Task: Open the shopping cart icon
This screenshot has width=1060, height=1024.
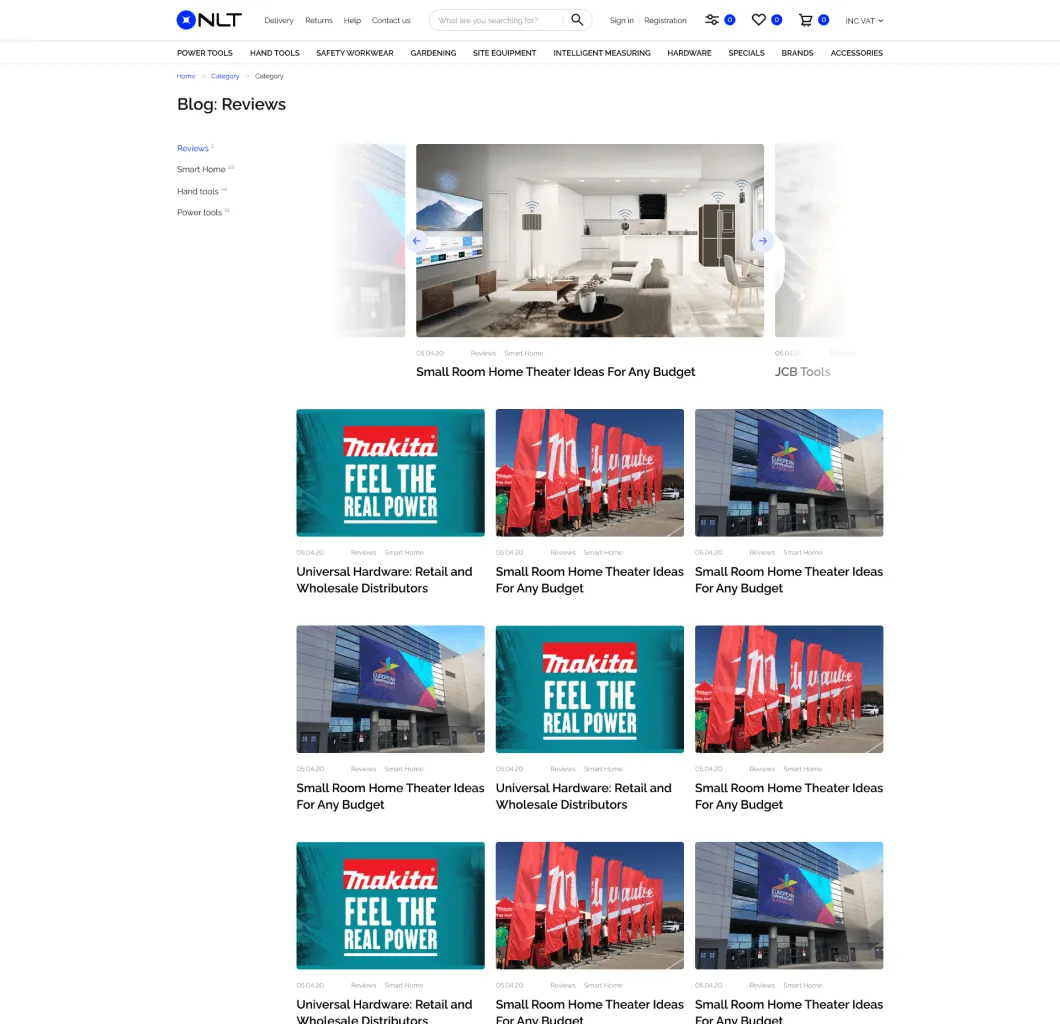Action: (805, 20)
